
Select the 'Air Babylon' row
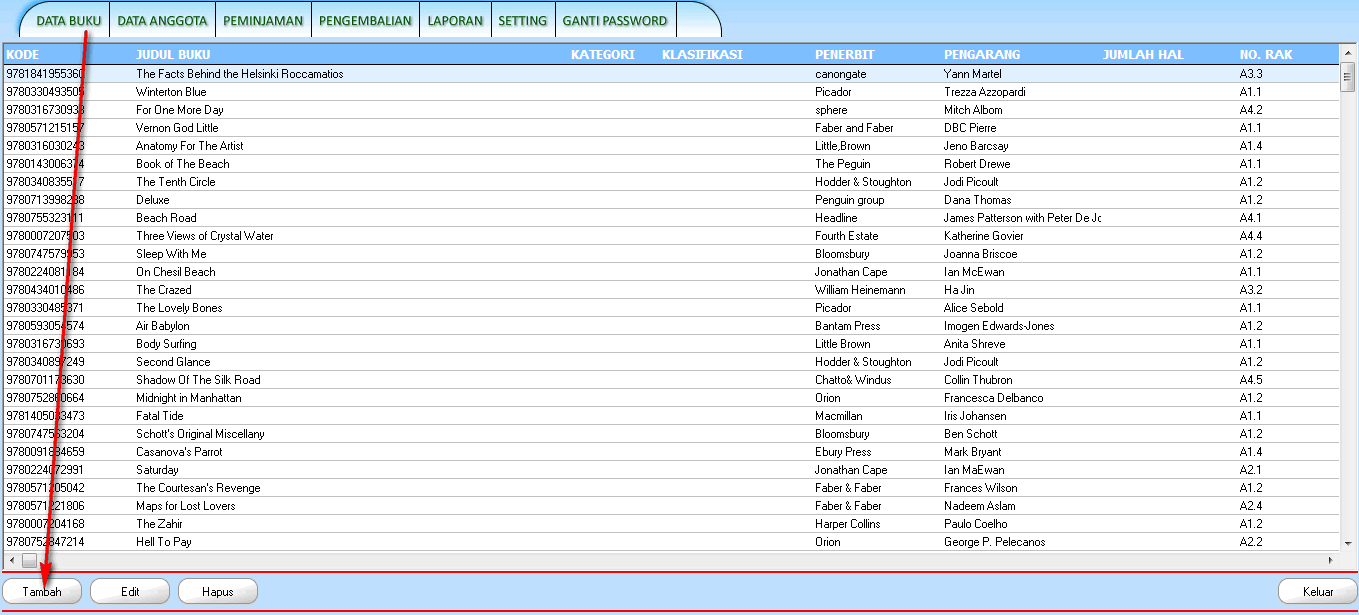click(671, 326)
